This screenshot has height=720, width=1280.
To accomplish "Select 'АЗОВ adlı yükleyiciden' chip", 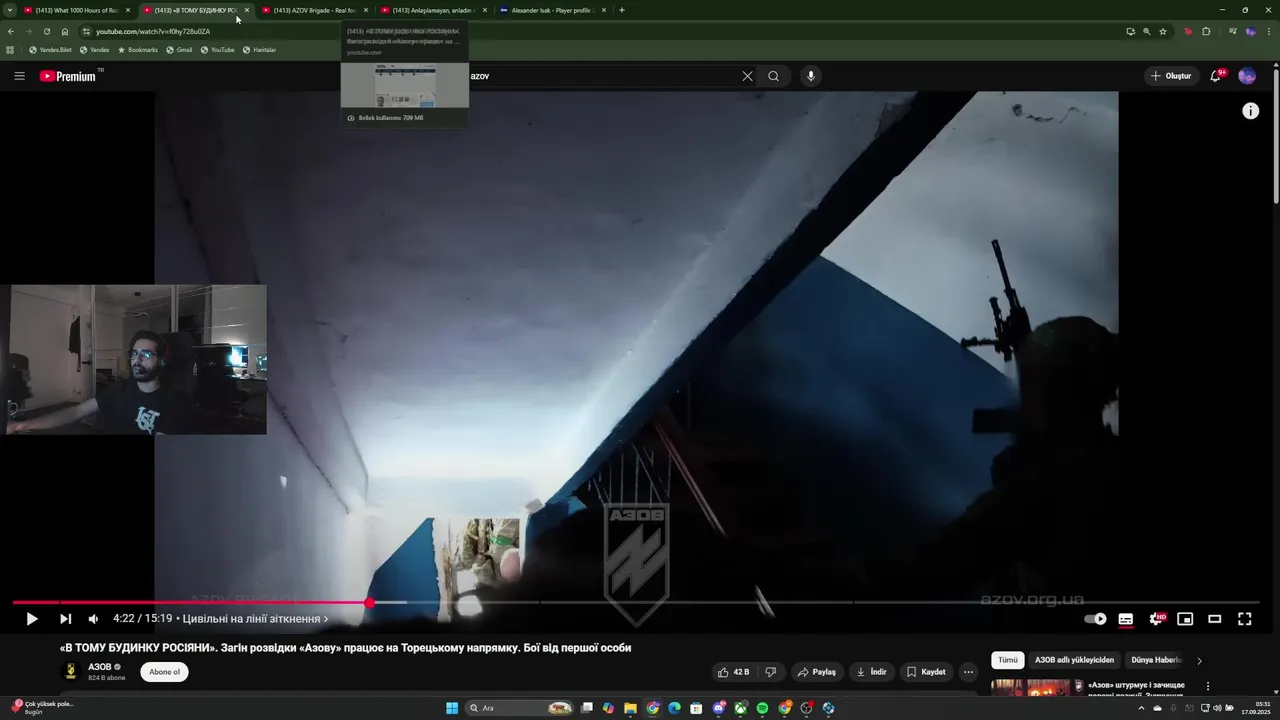I will point(1074,660).
